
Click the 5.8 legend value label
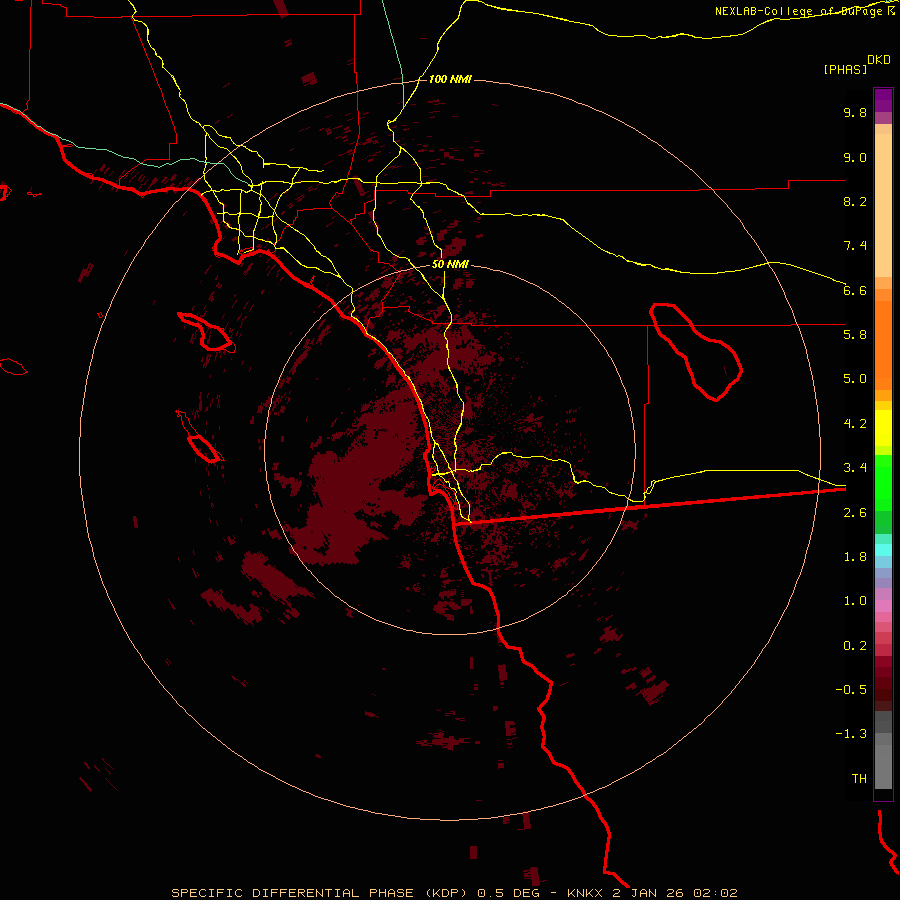pyautogui.click(x=855, y=335)
